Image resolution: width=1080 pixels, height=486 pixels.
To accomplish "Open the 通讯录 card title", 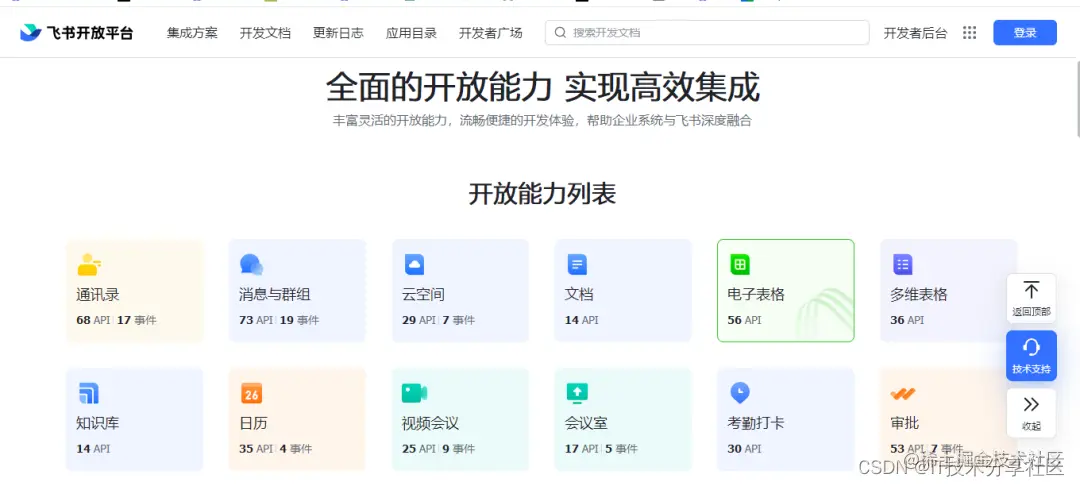I will coord(98,295).
